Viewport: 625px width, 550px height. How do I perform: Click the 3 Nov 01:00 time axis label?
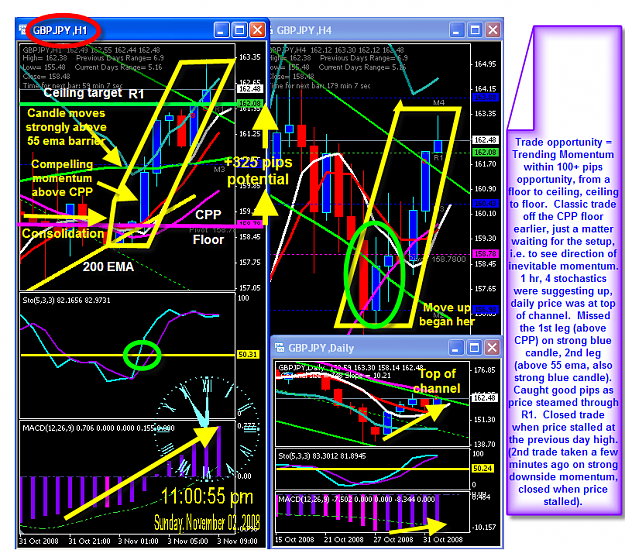pyautogui.click(x=138, y=541)
